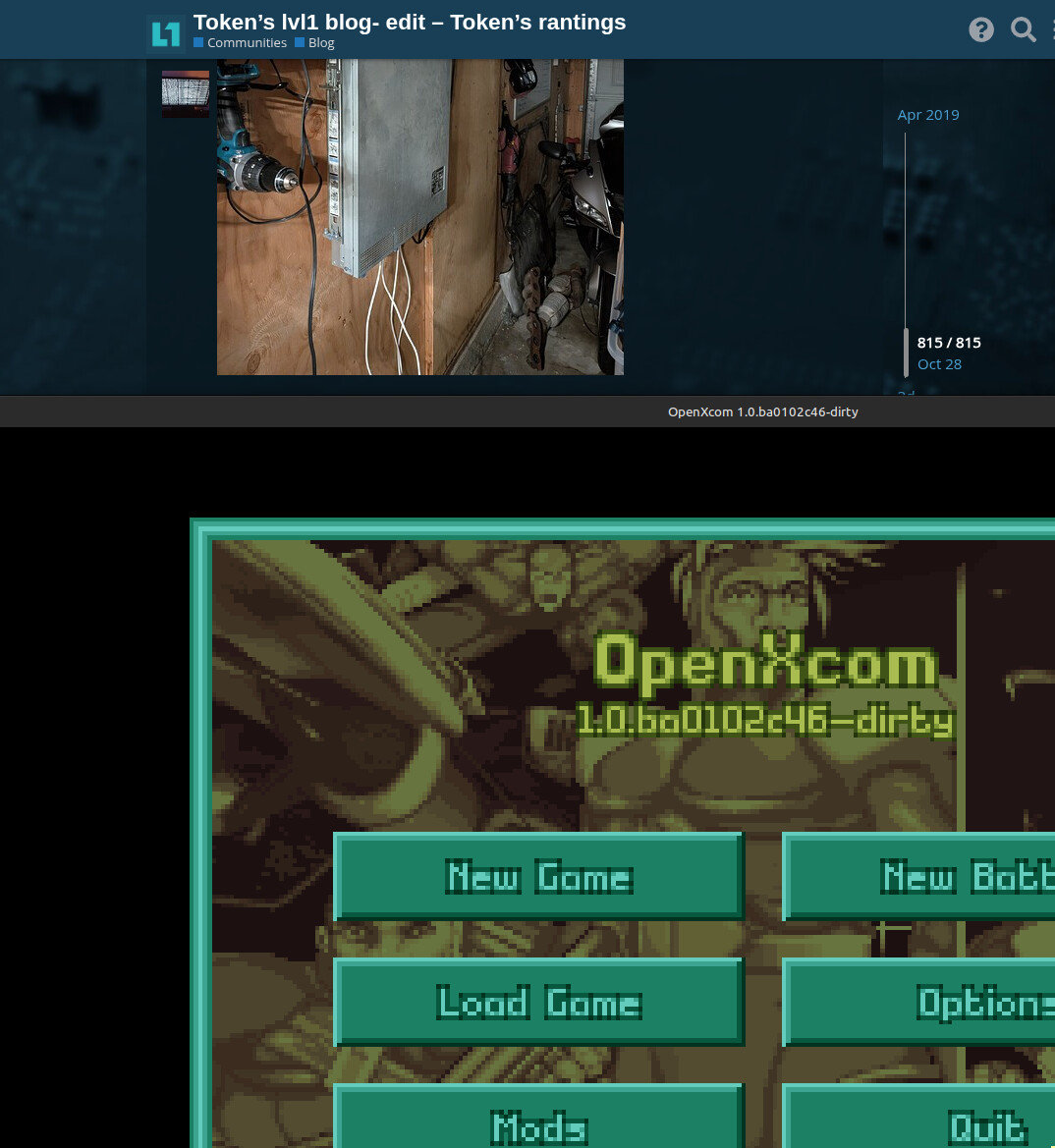Click the help question mark icon
The width and height of the screenshot is (1055, 1148).
pyautogui.click(x=980, y=29)
